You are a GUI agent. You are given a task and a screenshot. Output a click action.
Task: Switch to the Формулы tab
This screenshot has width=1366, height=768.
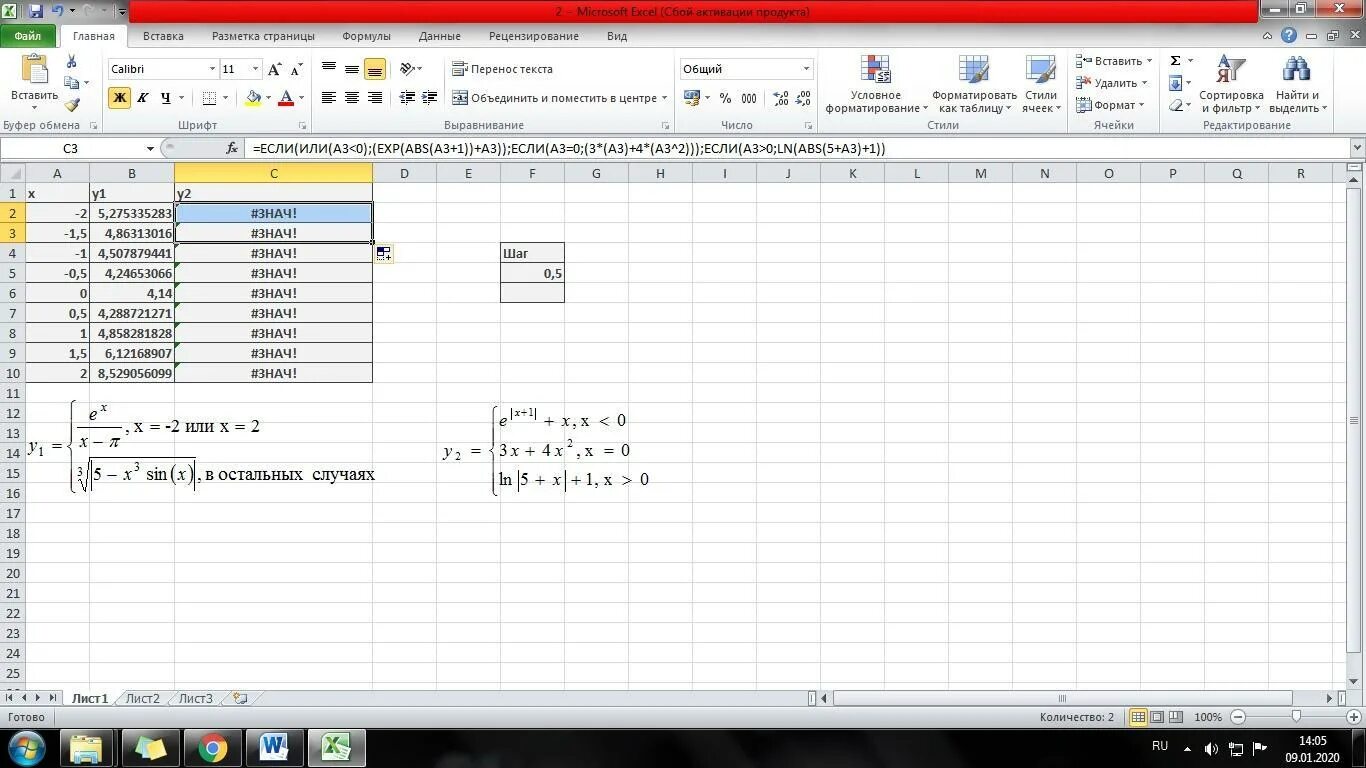click(x=366, y=36)
